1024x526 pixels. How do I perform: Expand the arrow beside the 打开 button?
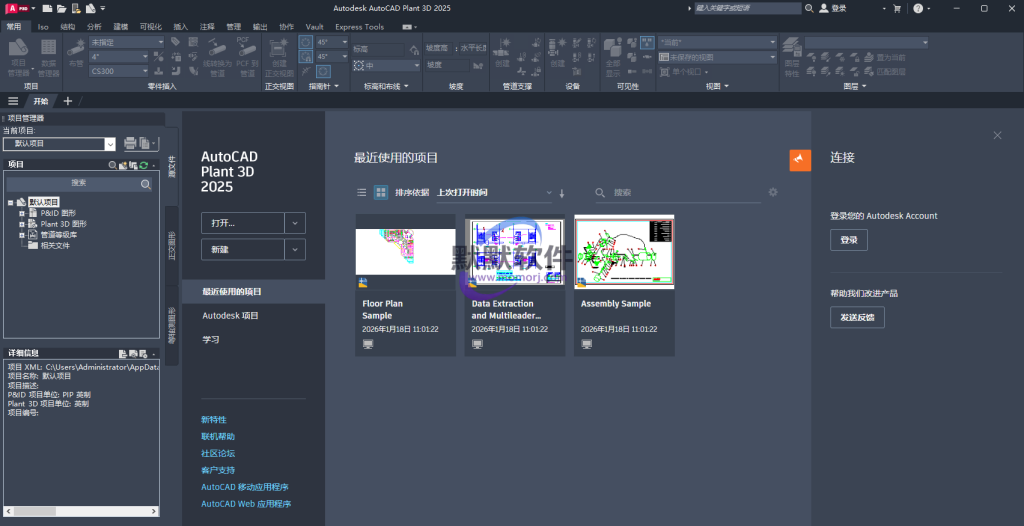pos(295,222)
